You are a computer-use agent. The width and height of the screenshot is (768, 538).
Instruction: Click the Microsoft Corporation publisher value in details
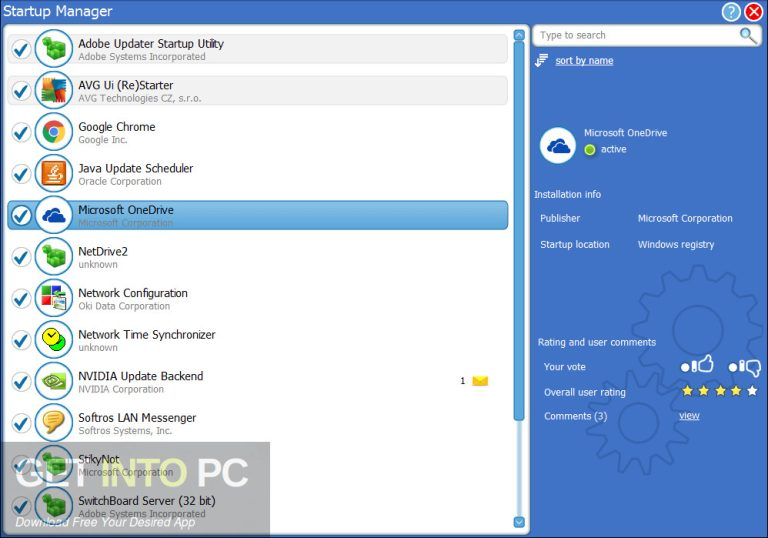(685, 219)
